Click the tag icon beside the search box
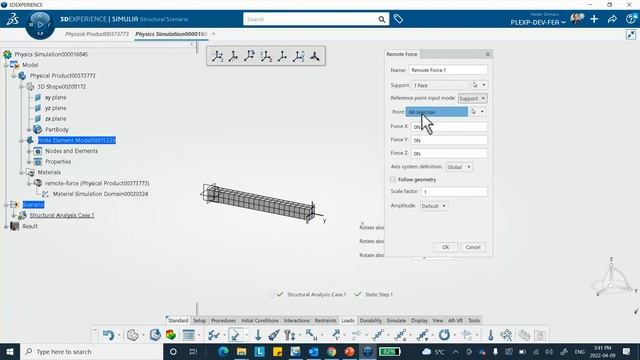The width and height of the screenshot is (640, 360). pos(398,19)
